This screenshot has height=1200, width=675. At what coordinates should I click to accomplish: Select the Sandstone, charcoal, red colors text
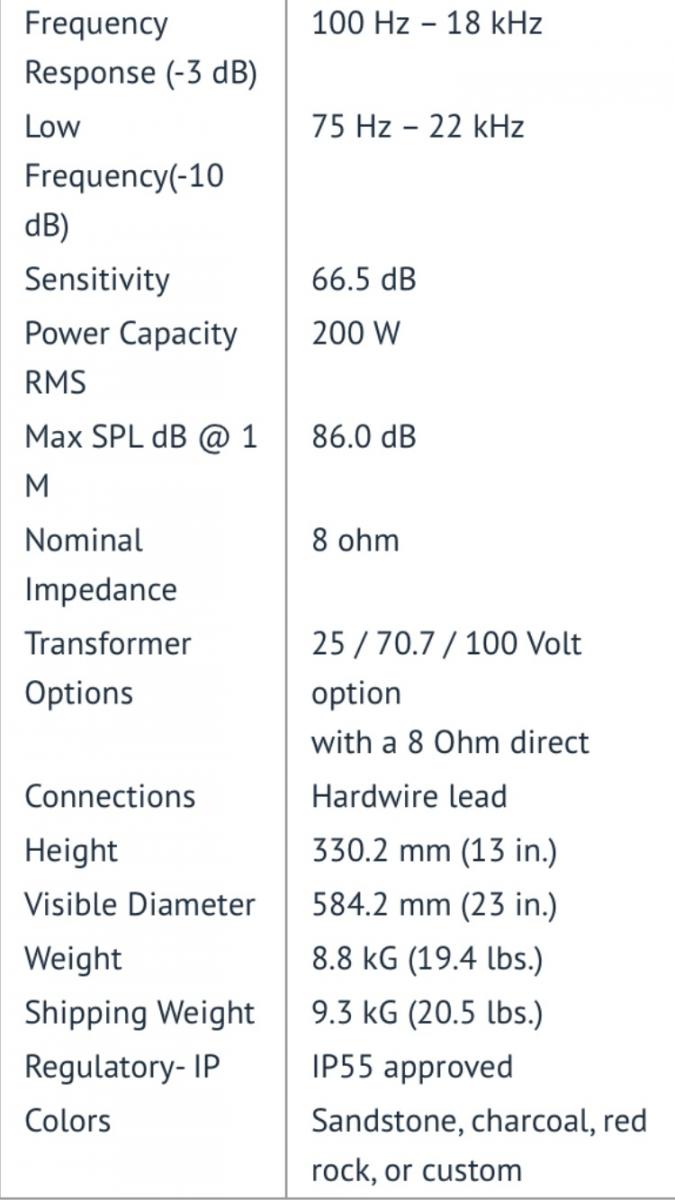tap(479, 1121)
